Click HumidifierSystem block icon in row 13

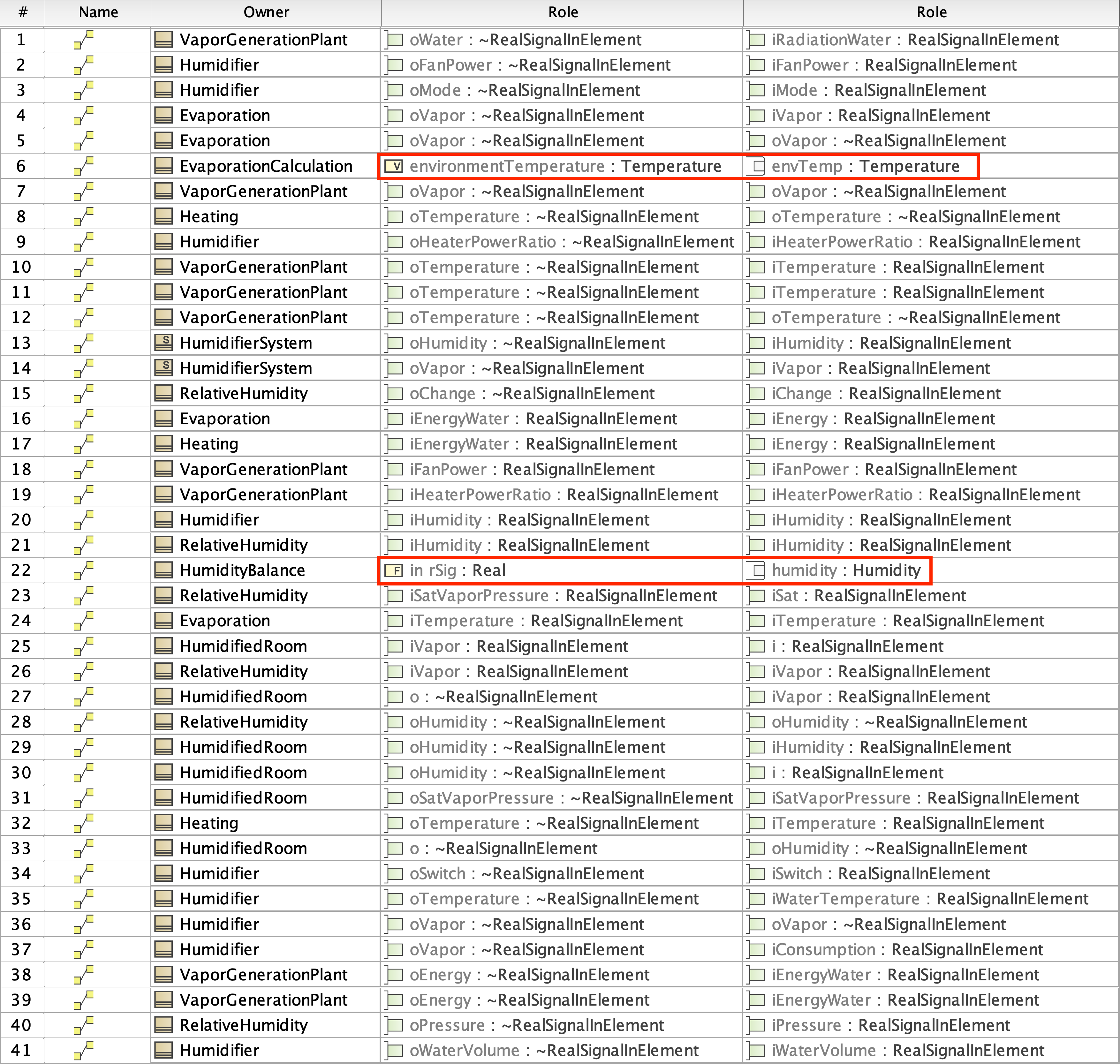pos(164,343)
